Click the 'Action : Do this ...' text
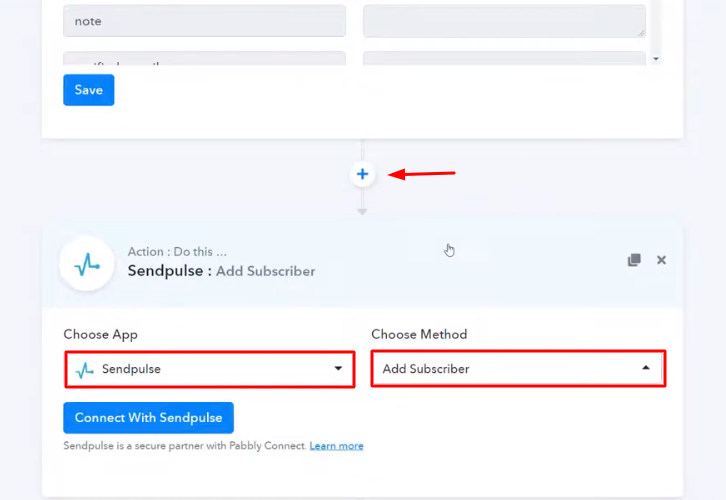The width and height of the screenshot is (726, 500). click(x=177, y=251)
